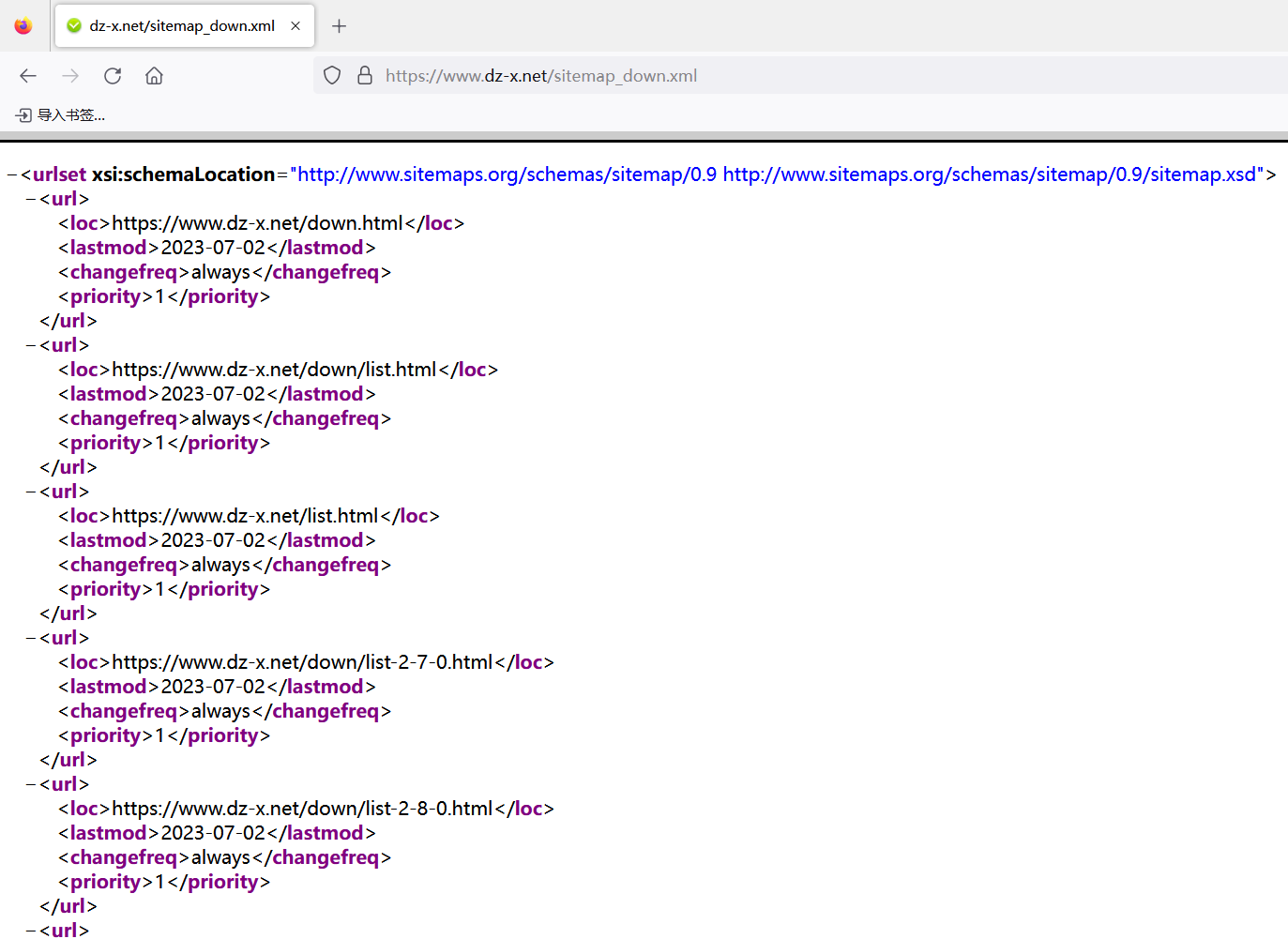The image size is (1288, 939).
Task: Click text https://www.dz-x.net/down/list-2-7-0.html
Action: point(302,662)
